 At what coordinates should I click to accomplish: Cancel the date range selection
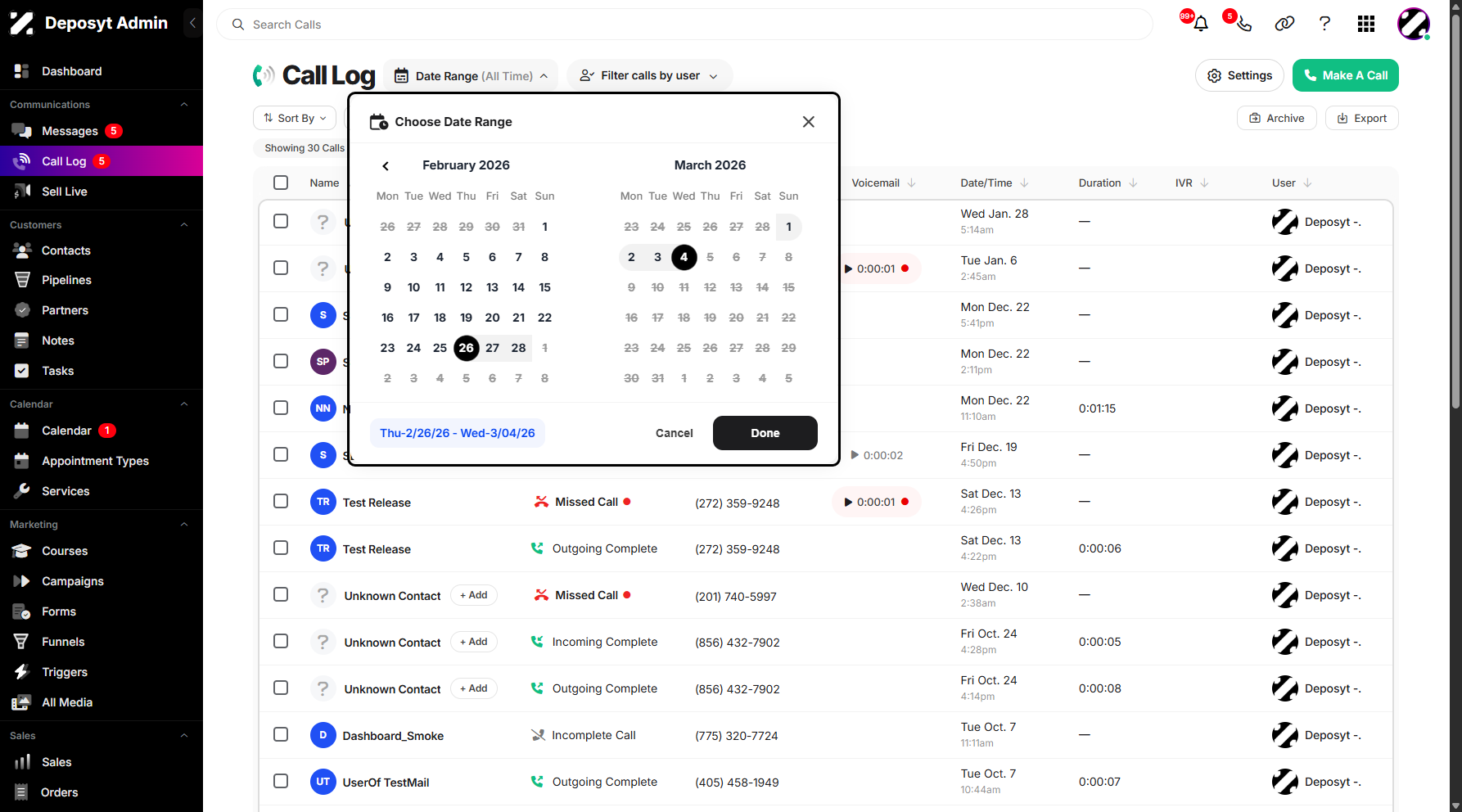tap(675, 433)
